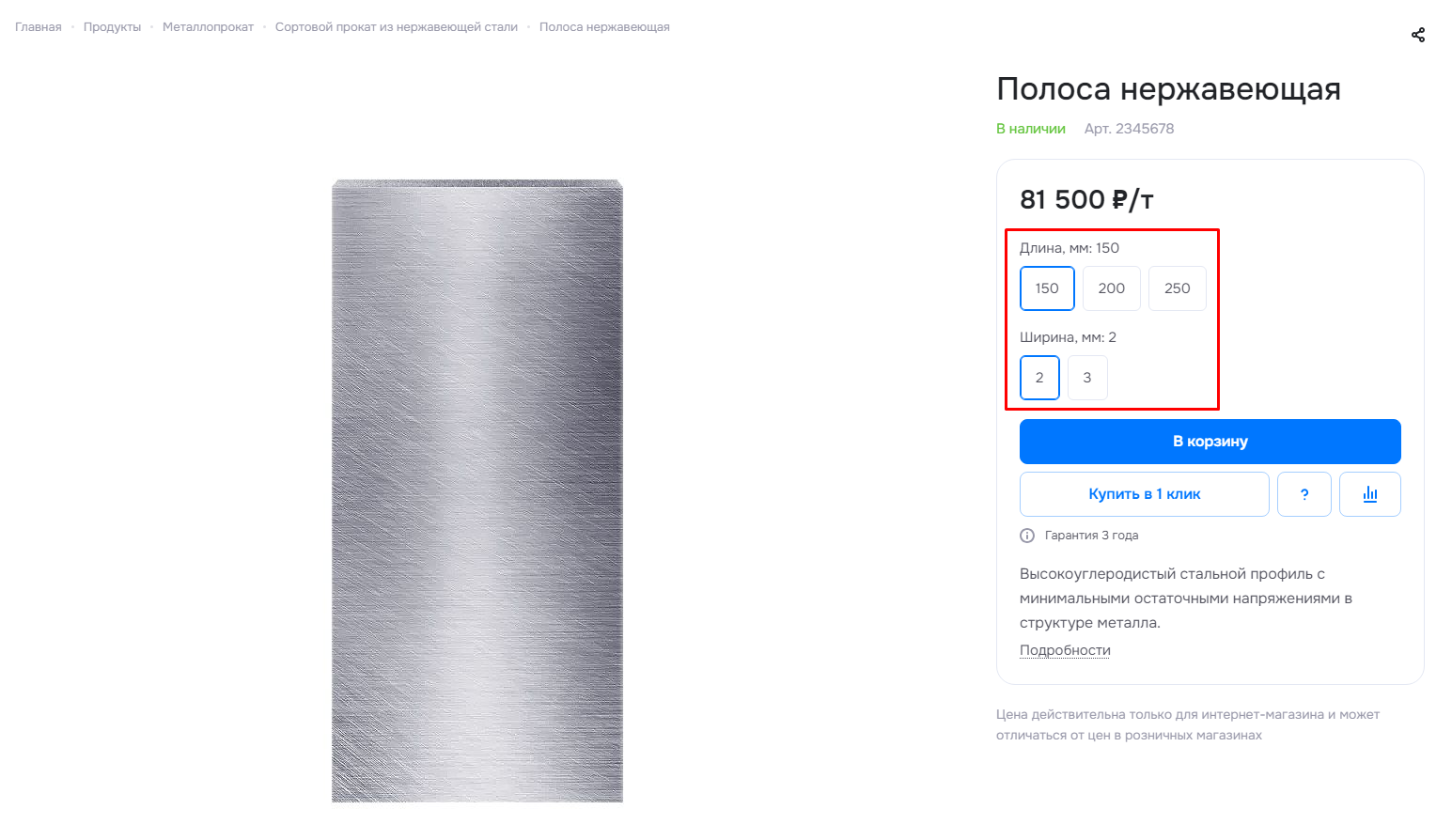Click the Гарантия 3 года text
Viewport: 1452px width, 840px height.
[x=1091, y=536]
